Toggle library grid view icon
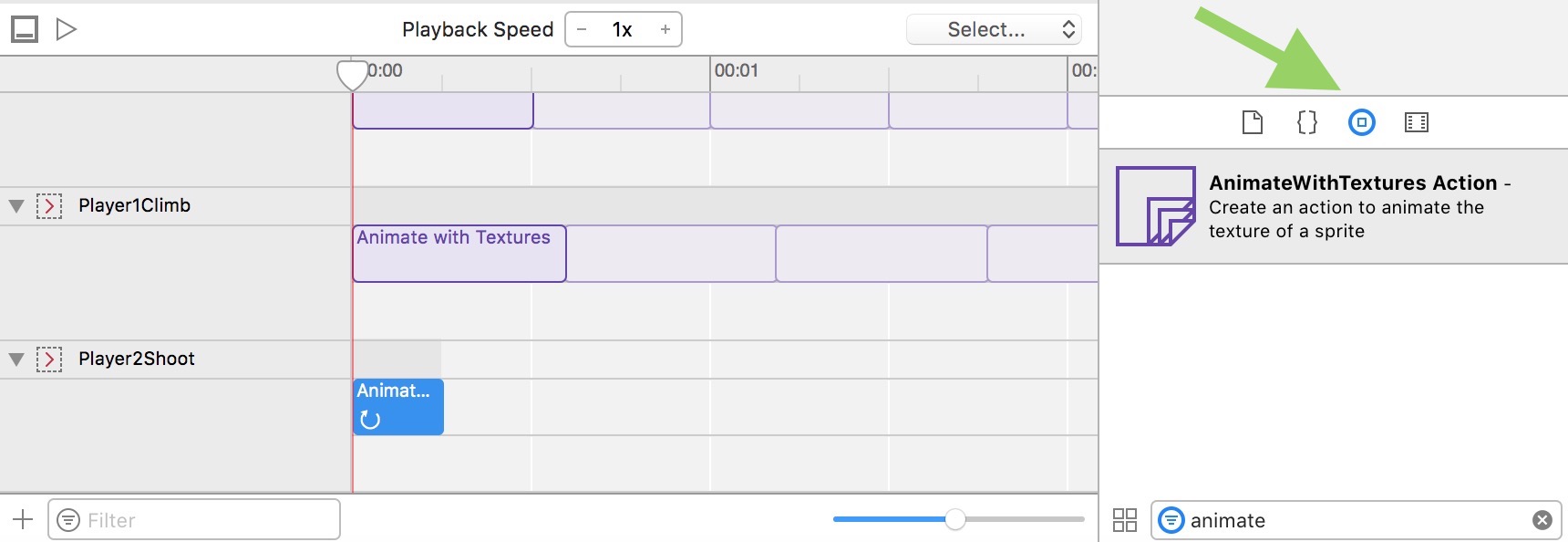Screen dimensions: 1568x542 tap(1125, 520)
